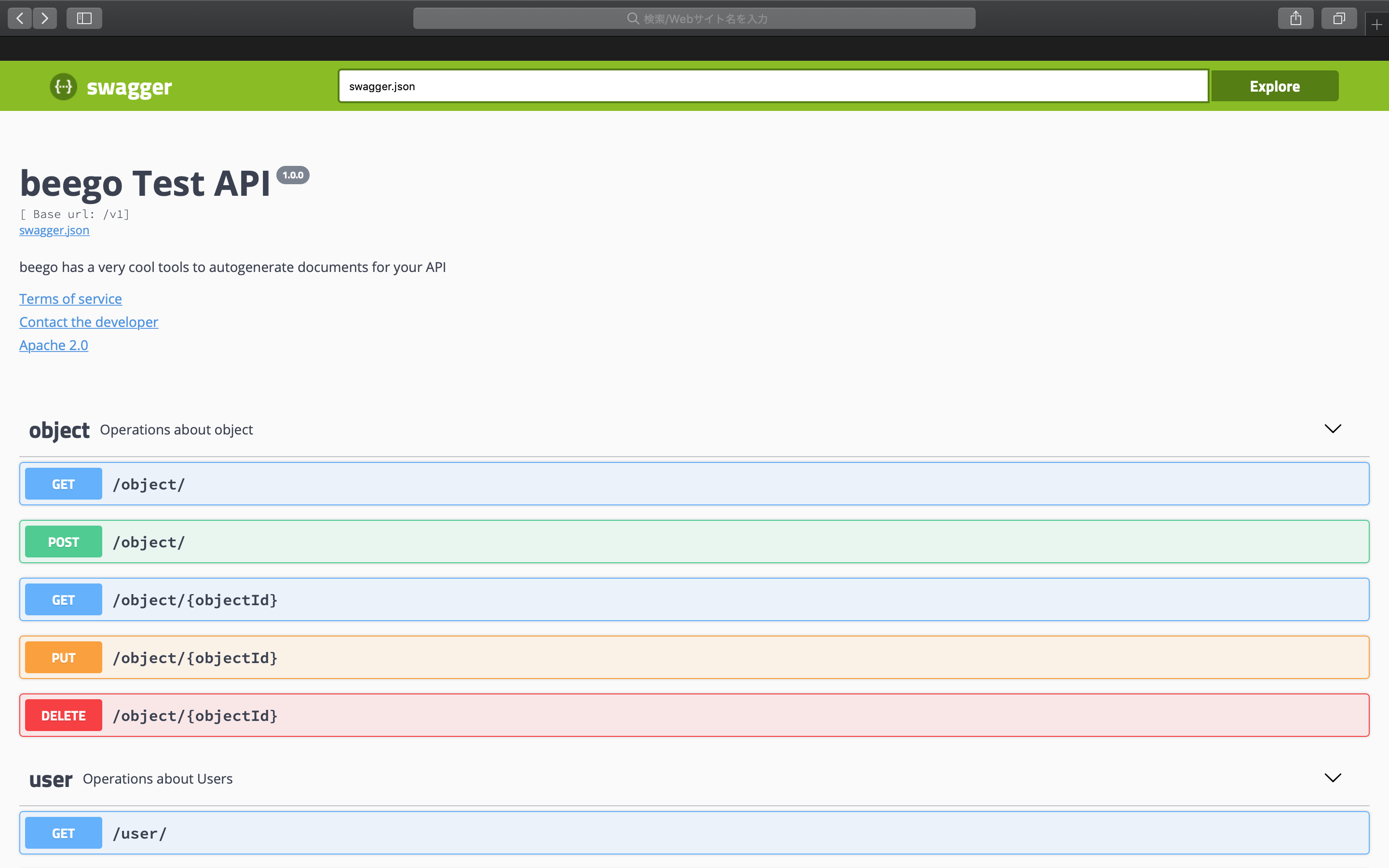Open the DELETE /object/{objectId} operation
This screenshot has height=868, width=1389.
tap(694, 715)
